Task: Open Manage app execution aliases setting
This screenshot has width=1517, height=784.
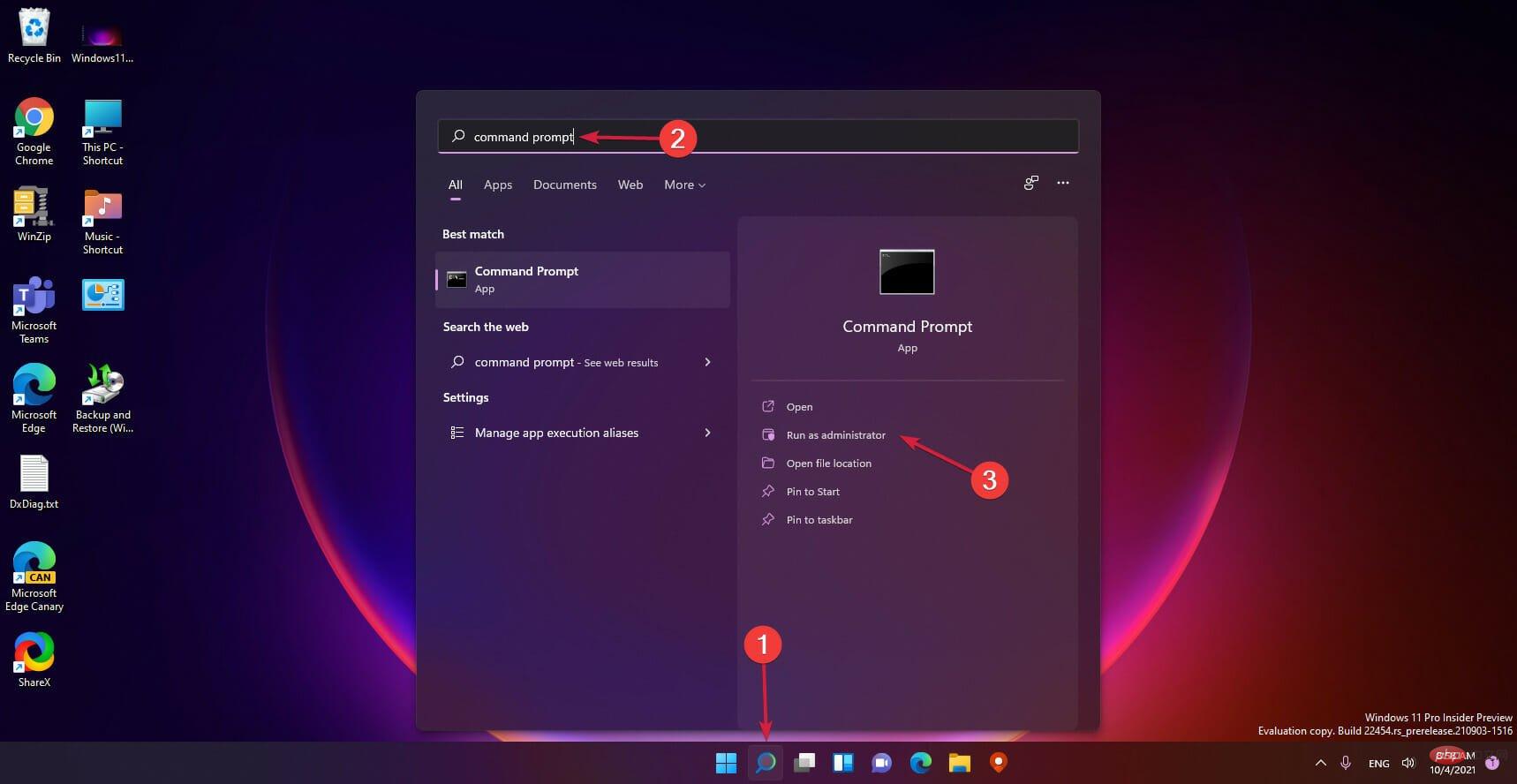Action: [583, 433]
